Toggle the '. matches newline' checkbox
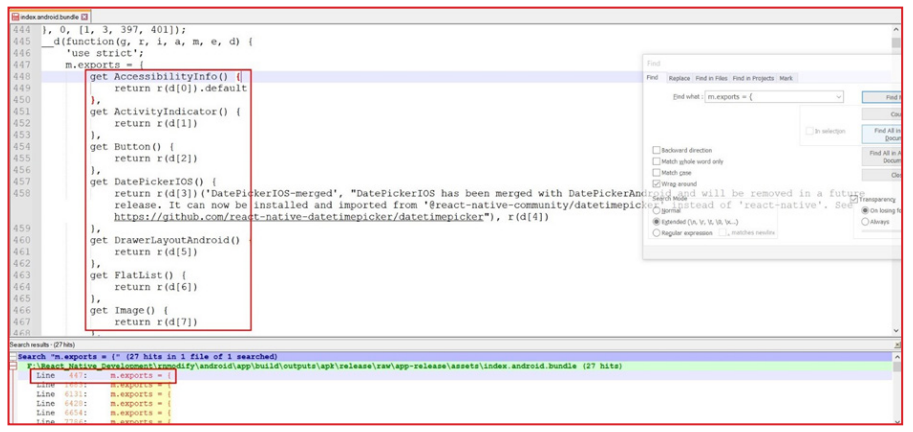The image size is (913, 432). coord(724,233)
